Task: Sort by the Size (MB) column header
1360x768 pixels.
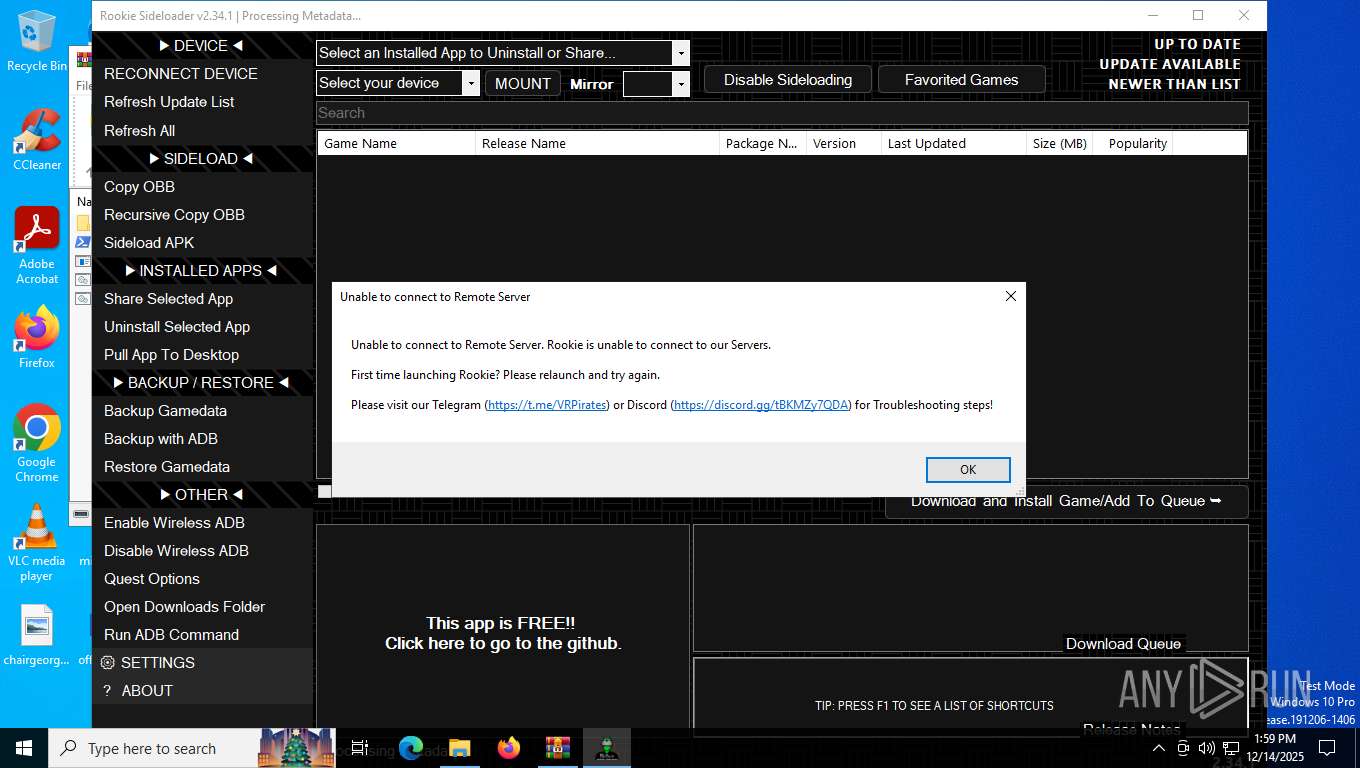Action: tap(1059, 144)
